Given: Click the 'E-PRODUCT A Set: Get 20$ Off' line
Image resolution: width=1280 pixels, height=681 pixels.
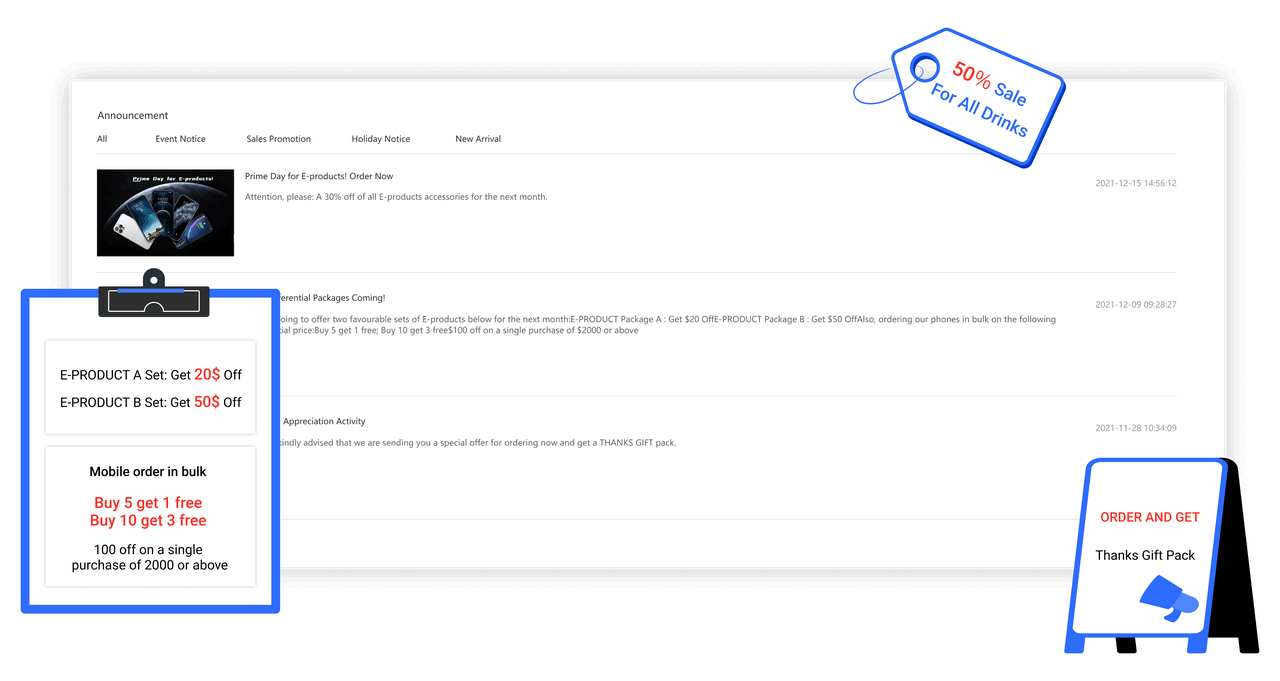Looking at the screenshot, I should point(150,375).
